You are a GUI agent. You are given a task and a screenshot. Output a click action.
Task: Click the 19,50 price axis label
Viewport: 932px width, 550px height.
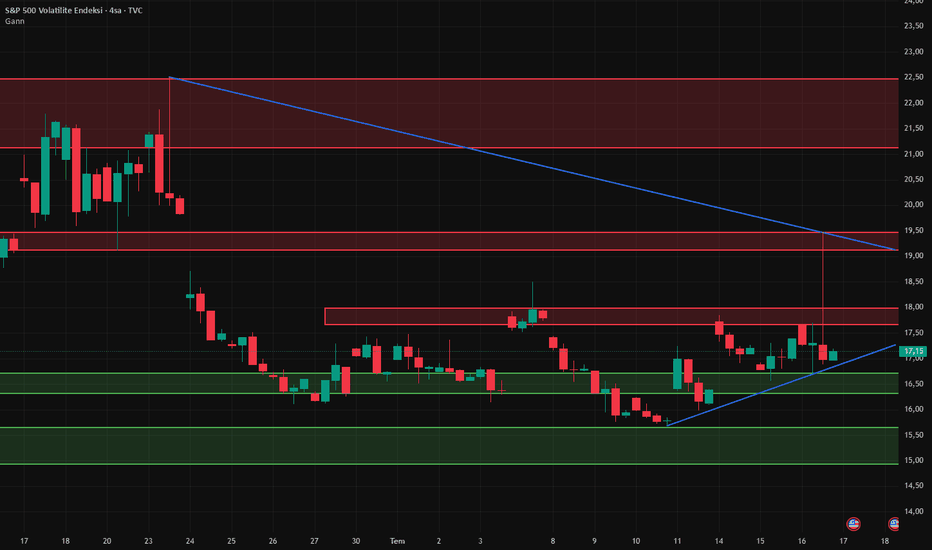[x=914, y=230]
